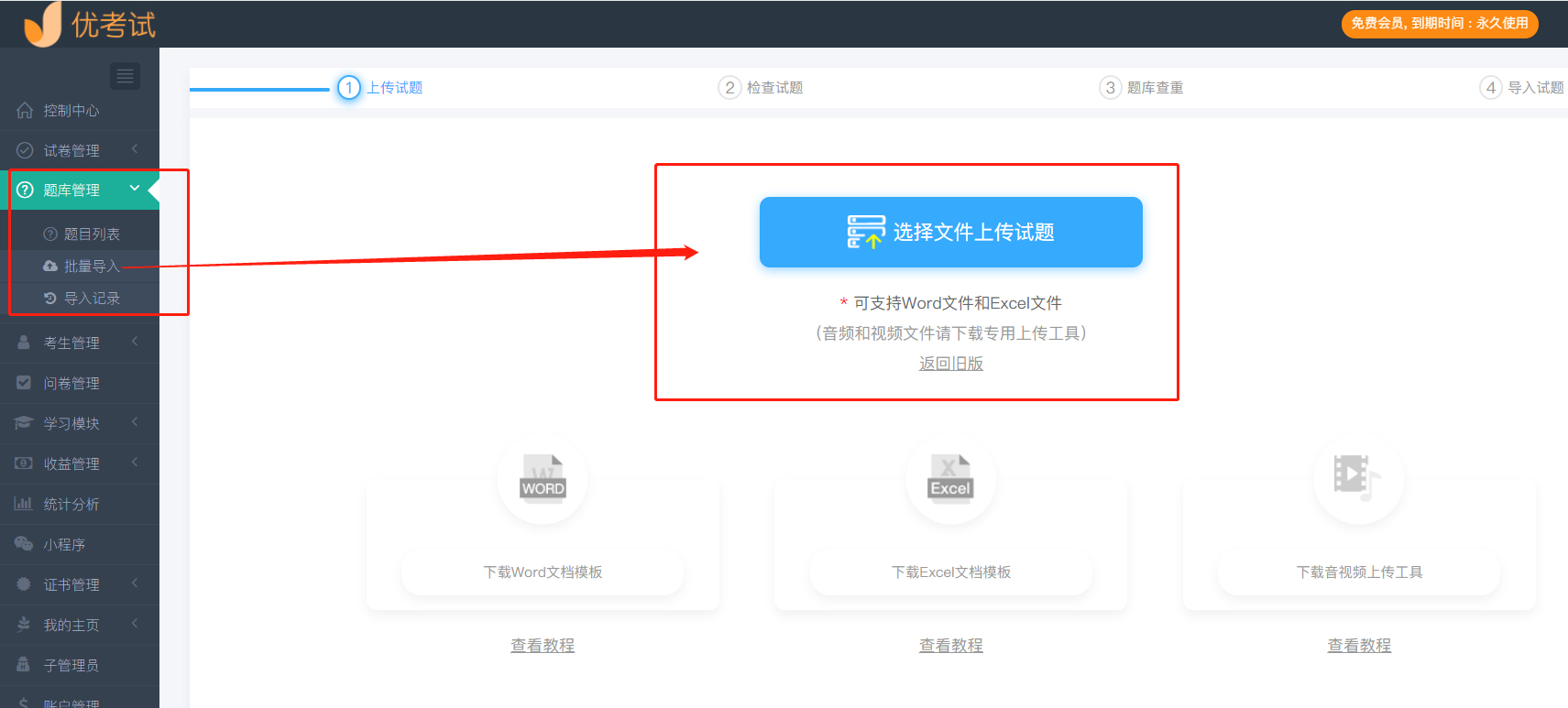Viewport: 1568px width, 708px height.
Task: Go to step 3 题库查重
Action: coord(1141,87)
